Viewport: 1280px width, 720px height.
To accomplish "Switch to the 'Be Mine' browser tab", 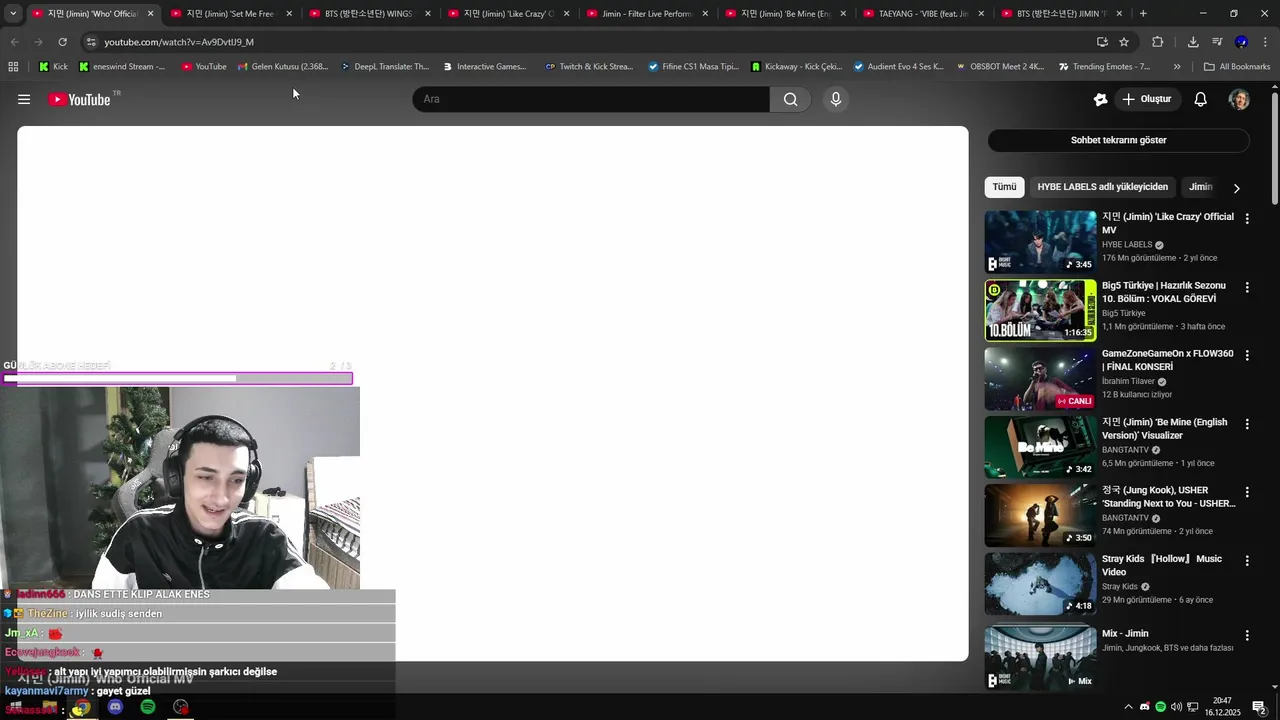I will 786,14.
